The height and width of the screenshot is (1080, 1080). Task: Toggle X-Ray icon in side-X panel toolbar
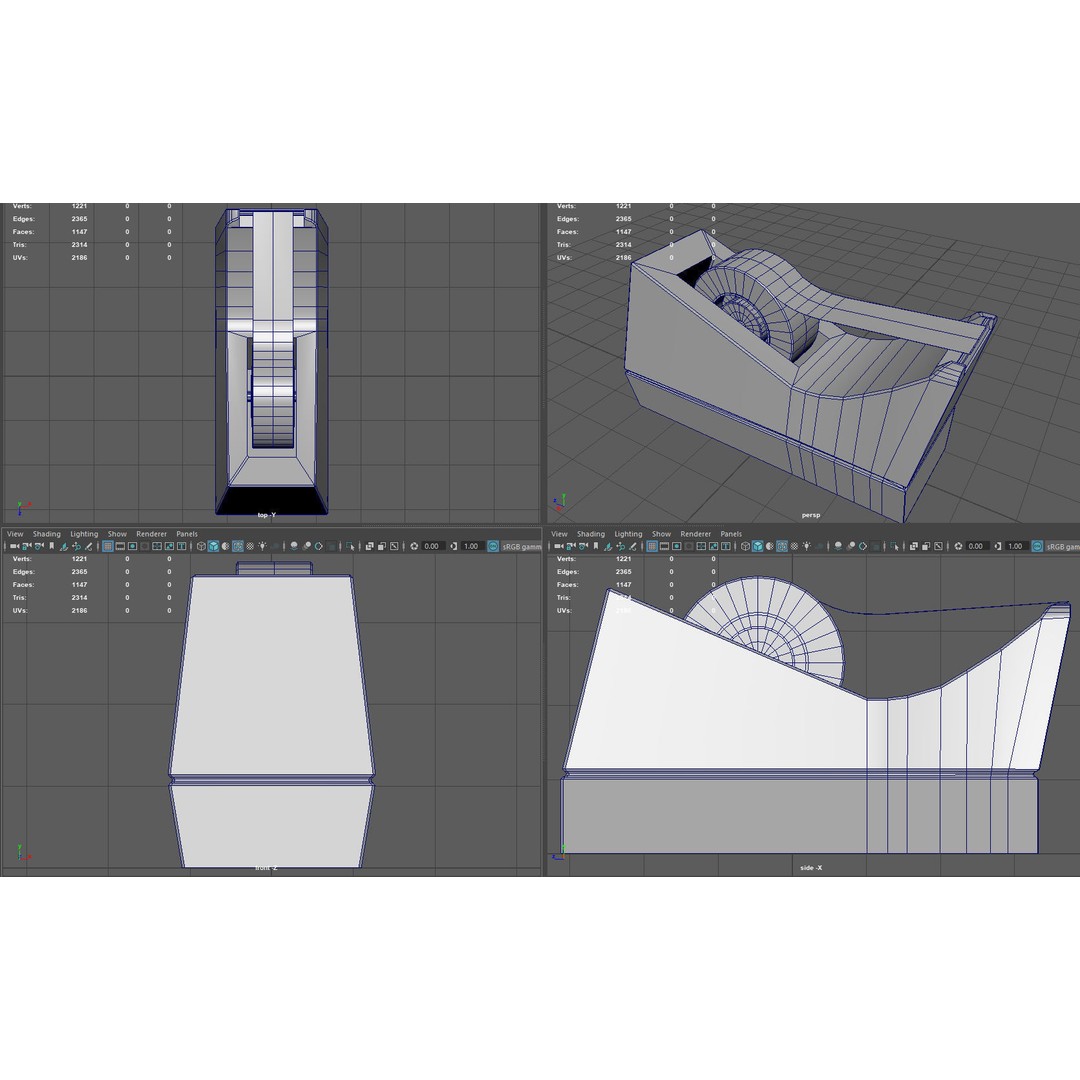coord(914,546)
